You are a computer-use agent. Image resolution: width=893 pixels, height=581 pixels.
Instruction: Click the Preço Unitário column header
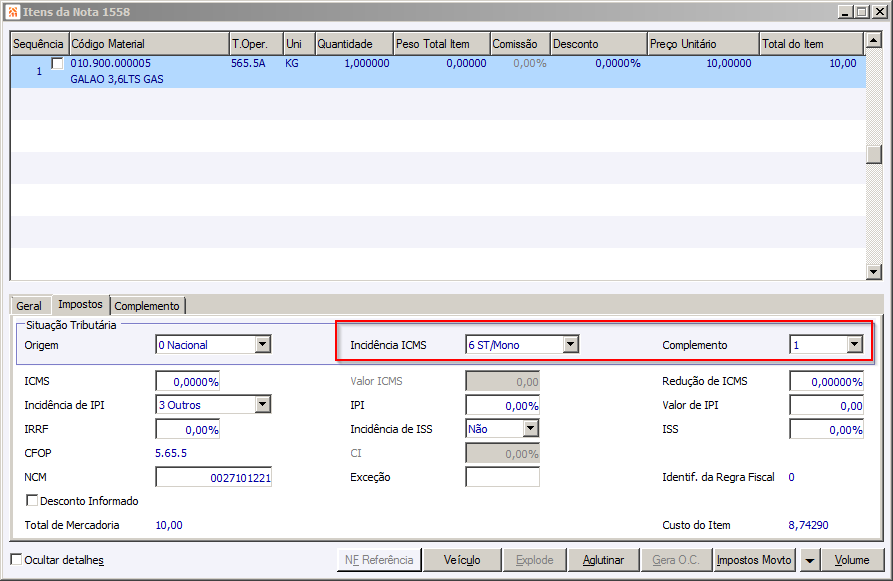tap(704, 44)
